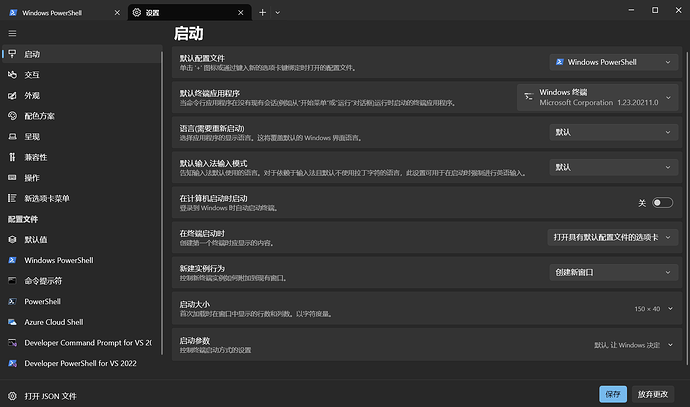Expand the 启动参数 section
Viewport: 690px width, 407px height.
[670, 345]
